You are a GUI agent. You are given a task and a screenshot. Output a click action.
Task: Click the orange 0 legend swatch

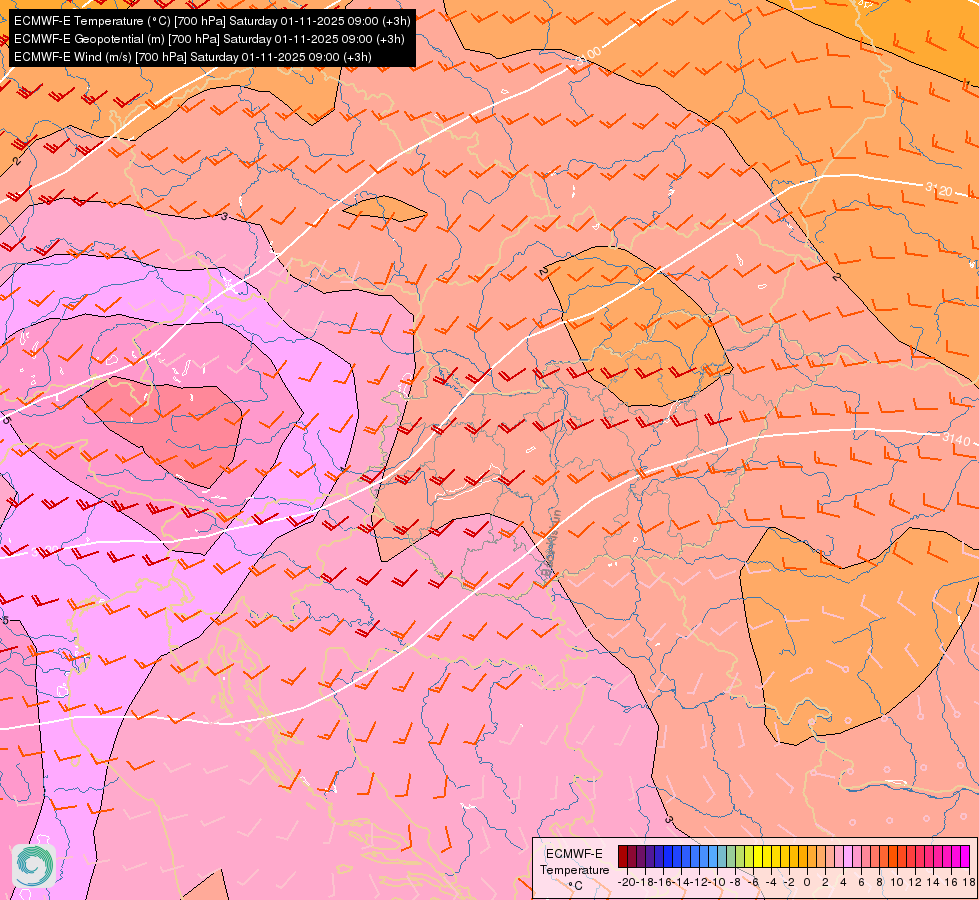click(x=812, y=856)
